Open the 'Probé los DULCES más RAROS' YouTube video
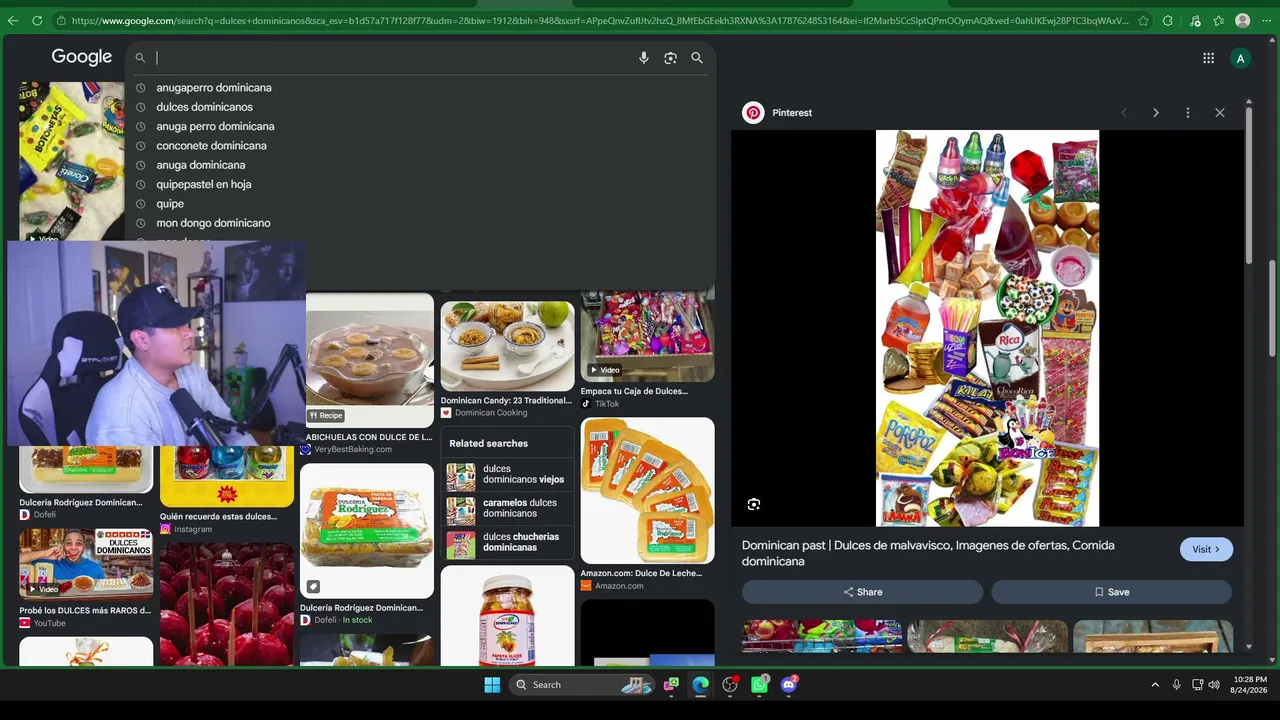Image resolution: width=1280 pixels, height=720 pixels. tap(86, 563)
